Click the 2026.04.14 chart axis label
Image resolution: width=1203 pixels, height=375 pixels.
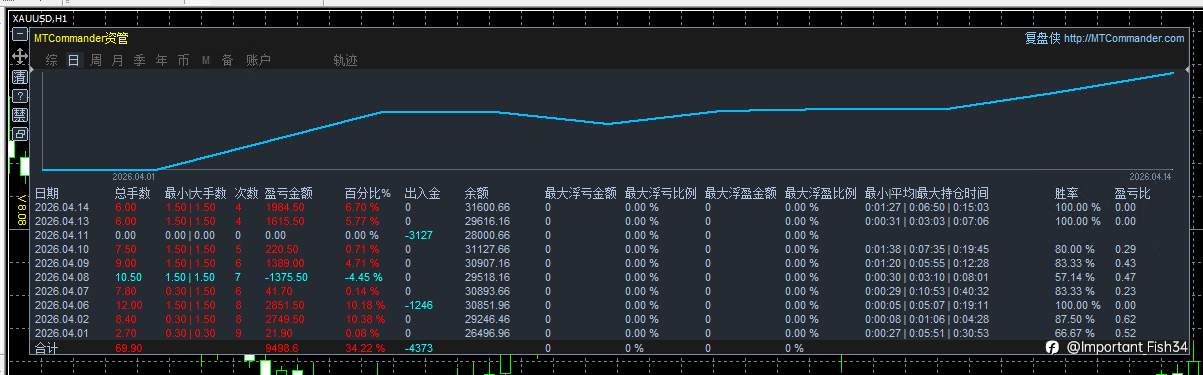pyautogui.click(x=1150, y=176)
